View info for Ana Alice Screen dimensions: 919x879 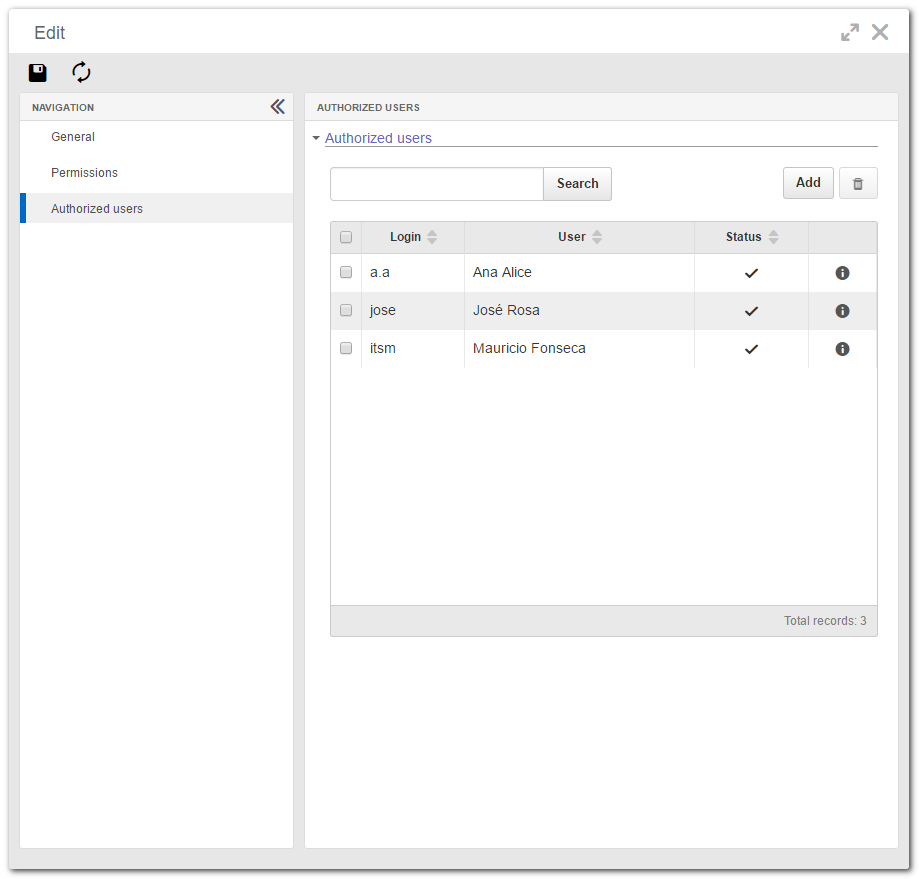click(x=842, y=272)
